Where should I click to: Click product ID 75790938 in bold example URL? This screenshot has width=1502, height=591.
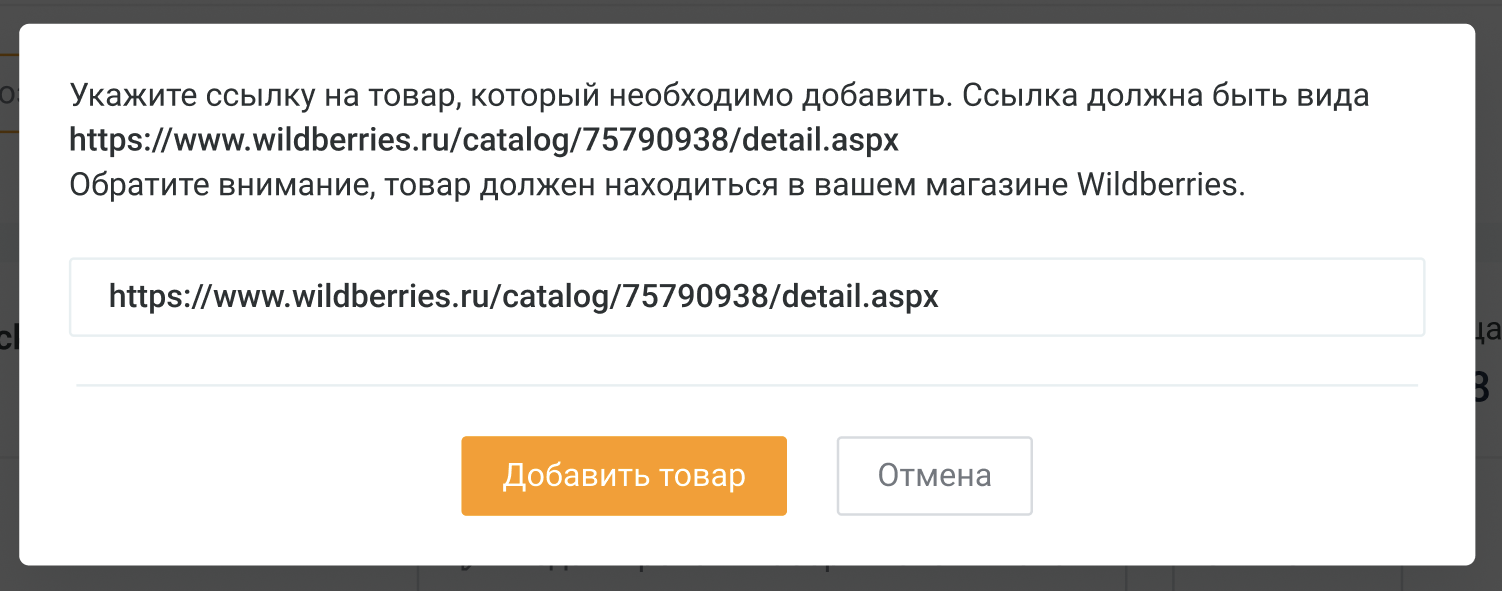[x=656, y=141]
